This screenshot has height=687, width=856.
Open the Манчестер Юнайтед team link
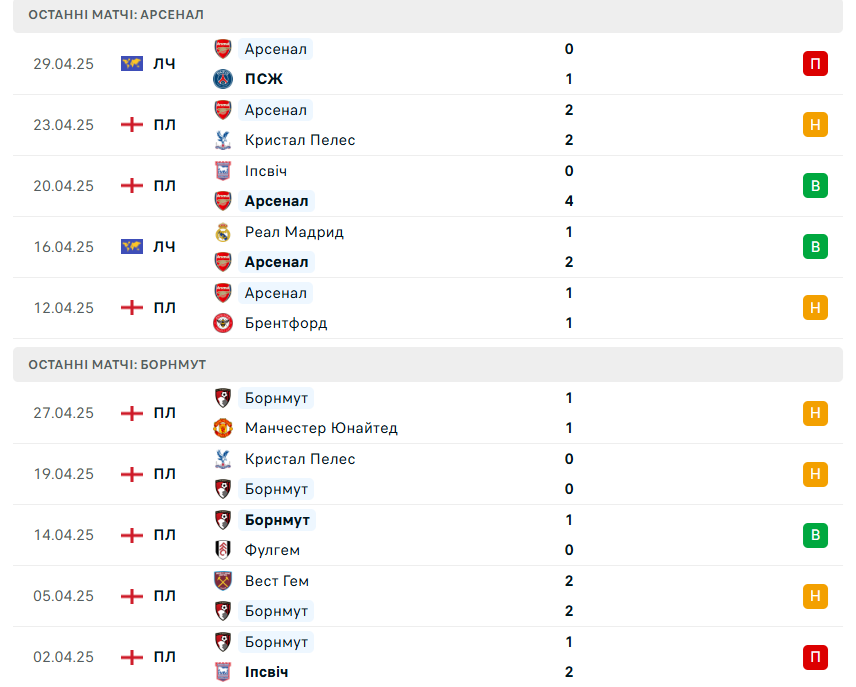click(321, 428)
